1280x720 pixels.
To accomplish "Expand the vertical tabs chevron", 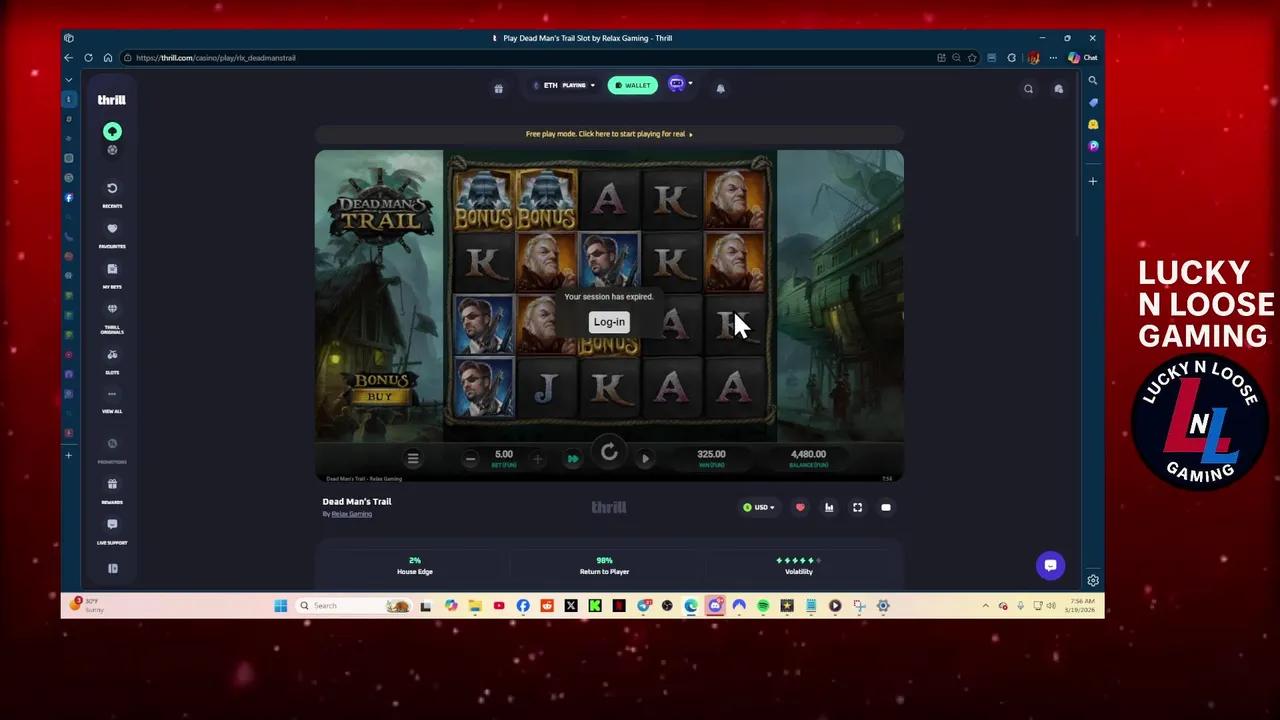I will tap(69, 80).
